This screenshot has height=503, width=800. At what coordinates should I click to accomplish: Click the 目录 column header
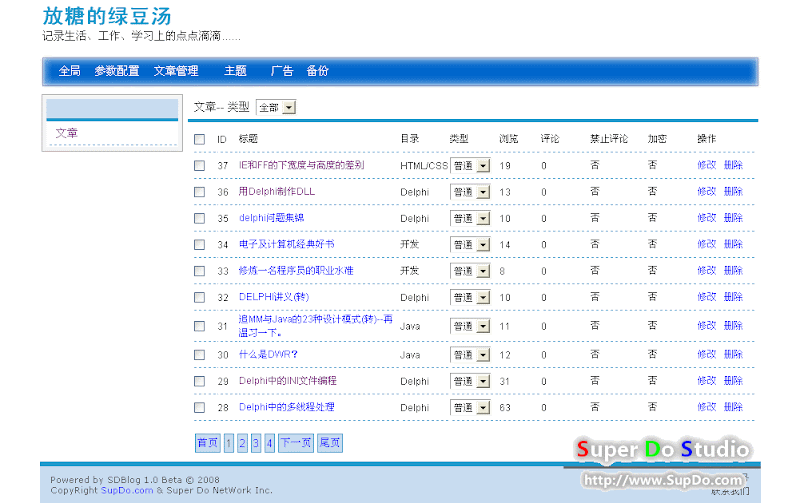[410, 139]
